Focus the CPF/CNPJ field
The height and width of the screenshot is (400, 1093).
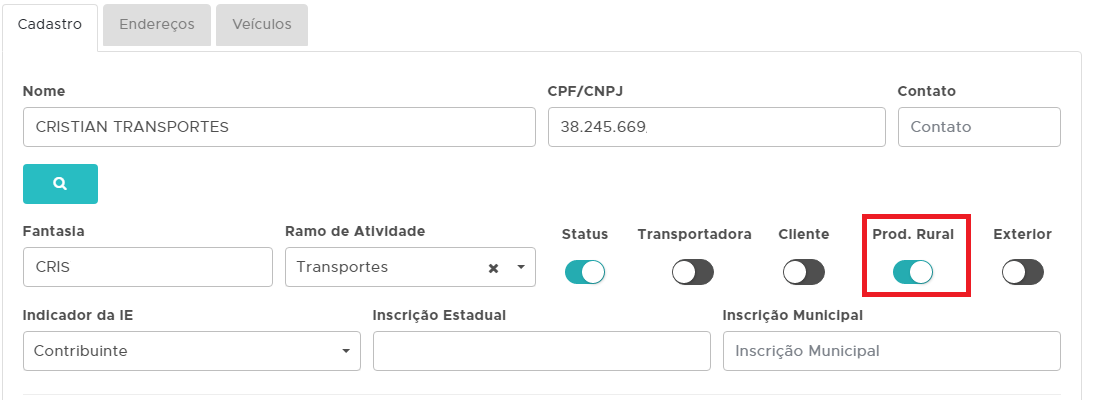coord(716,127)
